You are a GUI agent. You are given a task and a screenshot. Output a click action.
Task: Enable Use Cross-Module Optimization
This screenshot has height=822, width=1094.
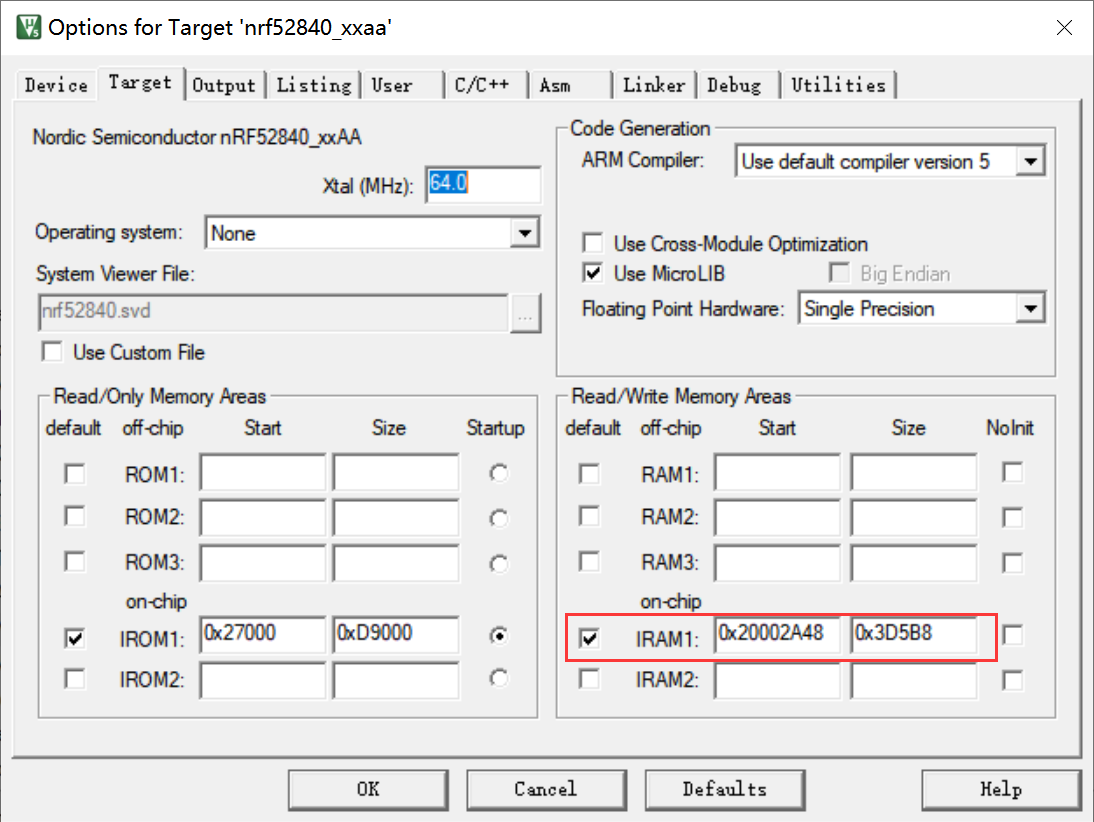tap(592, 244)
